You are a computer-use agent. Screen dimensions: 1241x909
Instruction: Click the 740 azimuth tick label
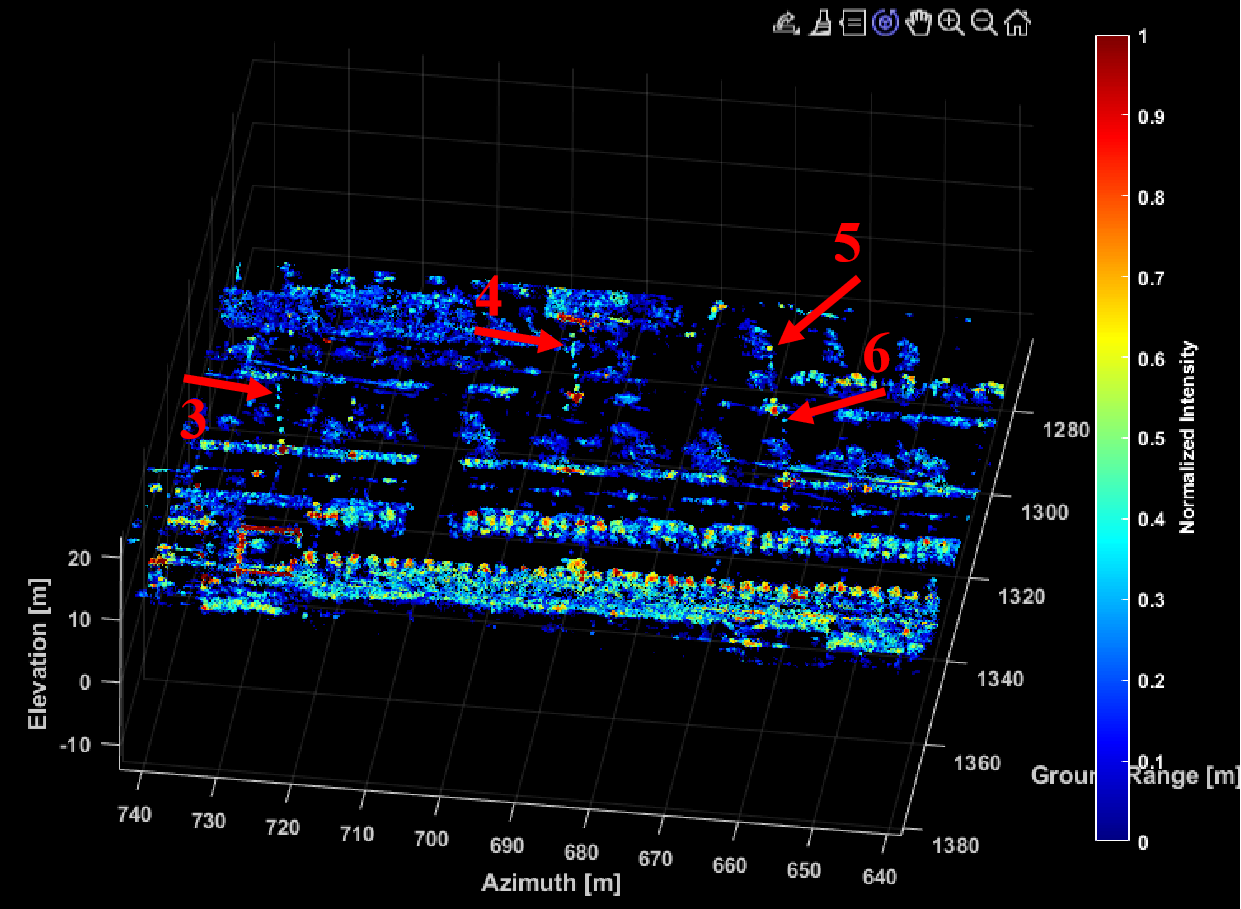pyautogui.click(x=134, y=813)
